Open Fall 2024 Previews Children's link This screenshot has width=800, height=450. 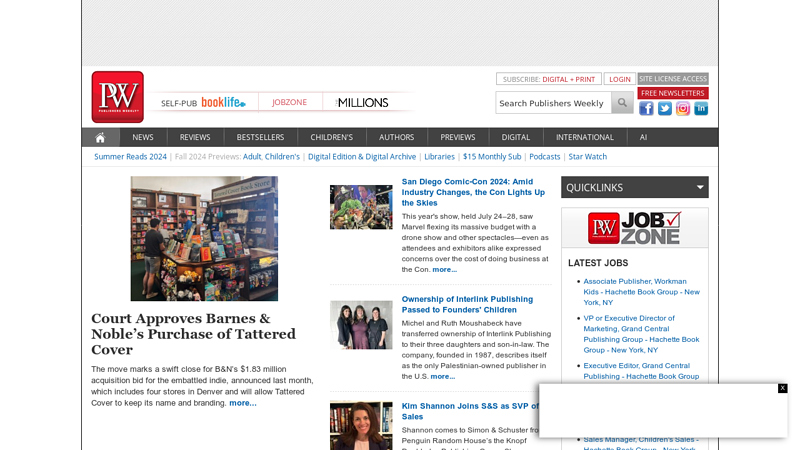[282, 157]
